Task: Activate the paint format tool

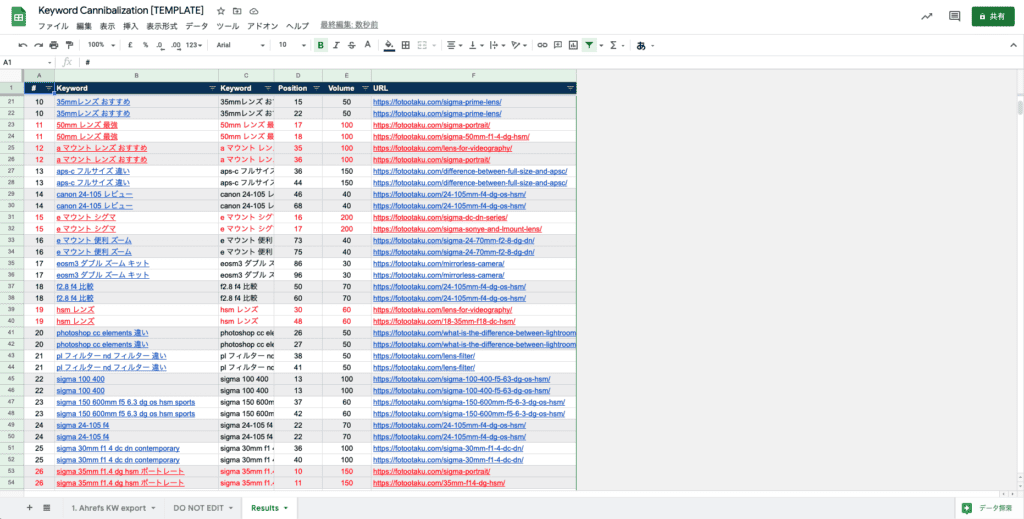Action: pyautogui.click(x=69, y=45)
